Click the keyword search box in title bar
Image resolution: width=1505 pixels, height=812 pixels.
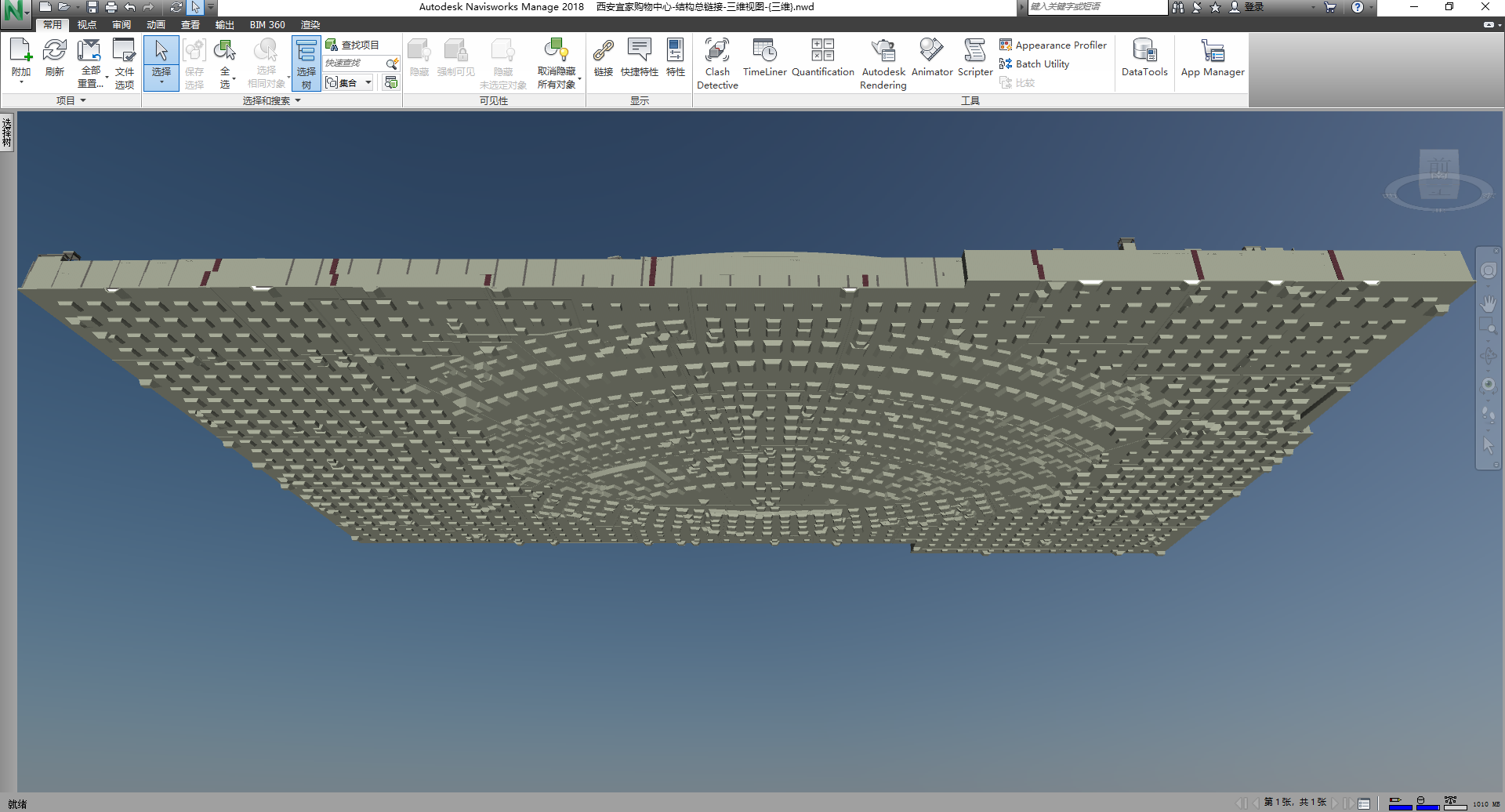(1097, 7)
